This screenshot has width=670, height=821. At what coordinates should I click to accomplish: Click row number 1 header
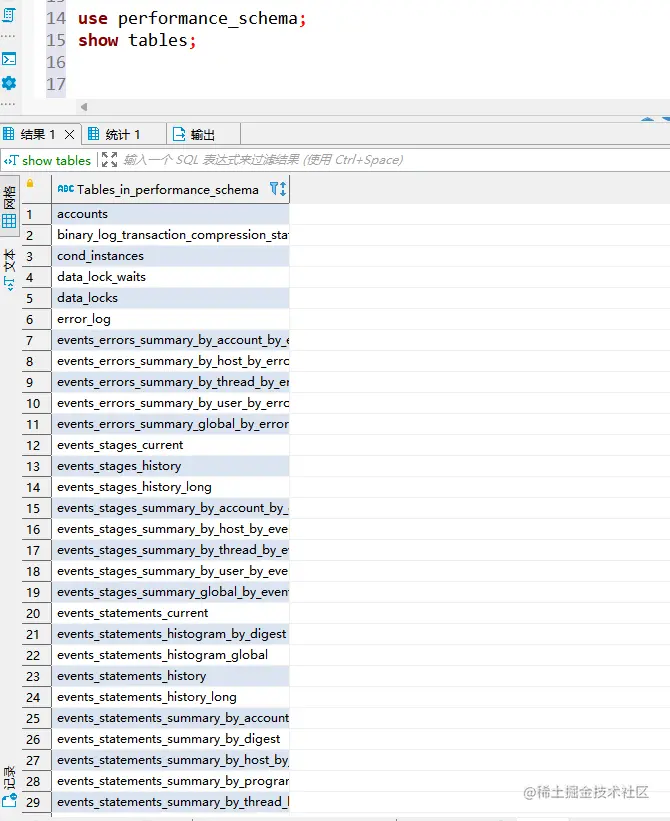37,214
